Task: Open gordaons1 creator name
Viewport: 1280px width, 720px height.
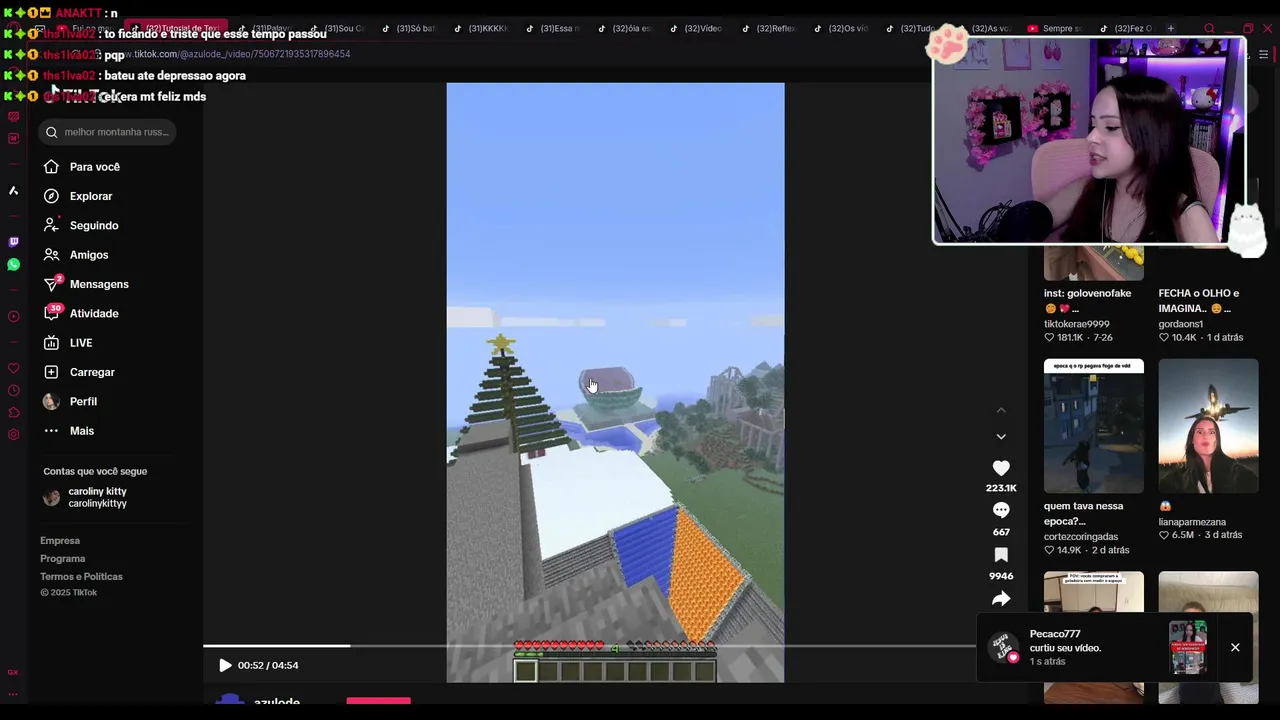Action: pyautogui.click(x=1181, y=324)
